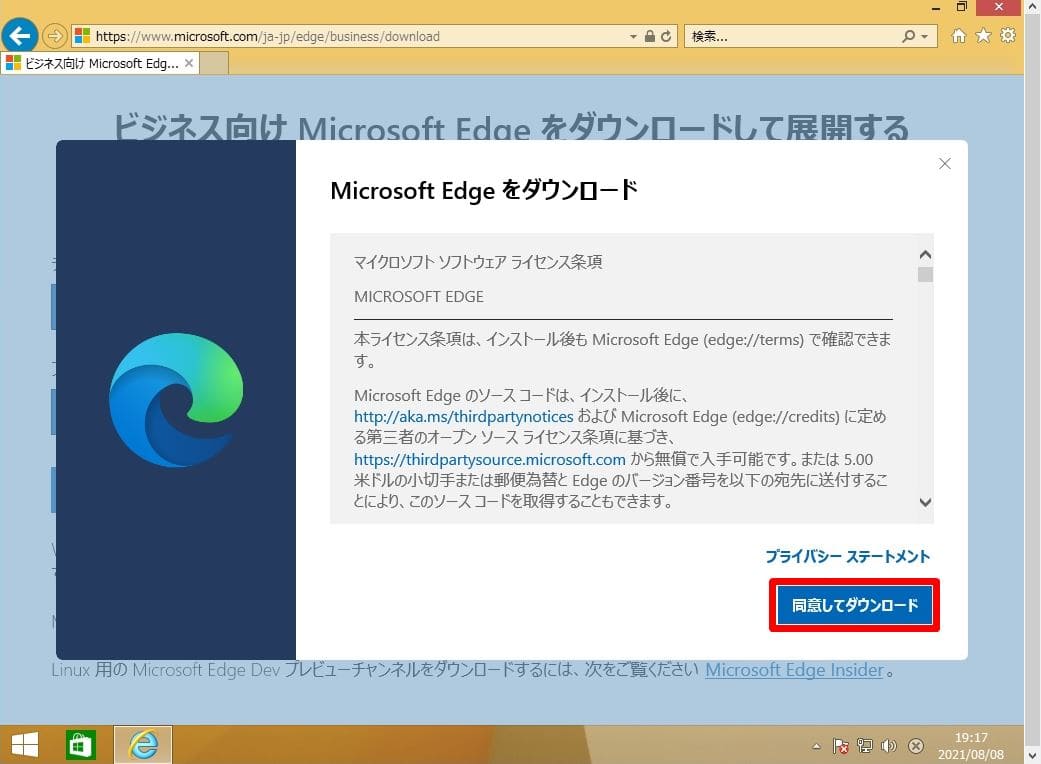Open the Windows Start button
Viewport: 1041px width, 764px height.
[x=25, y=745]
